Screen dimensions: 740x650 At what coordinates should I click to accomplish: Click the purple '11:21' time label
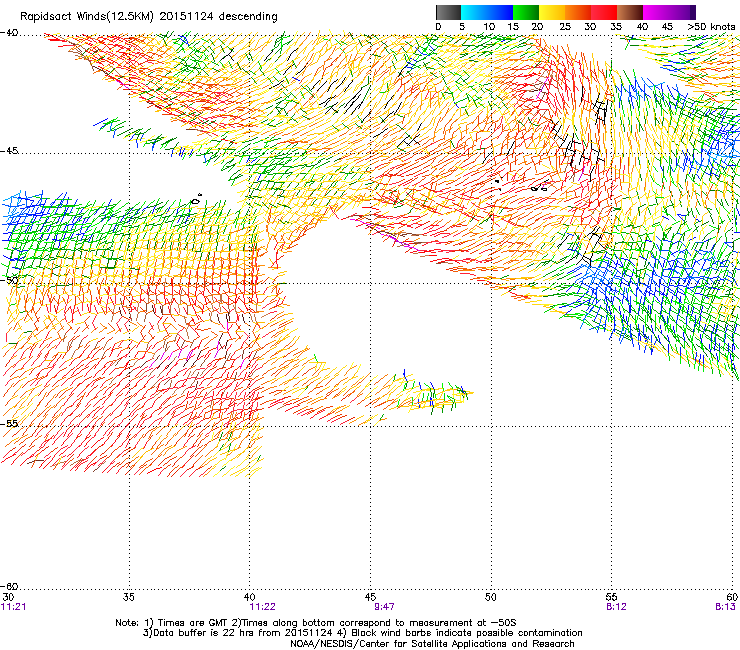pyautogui.click(x=14, y=607)
